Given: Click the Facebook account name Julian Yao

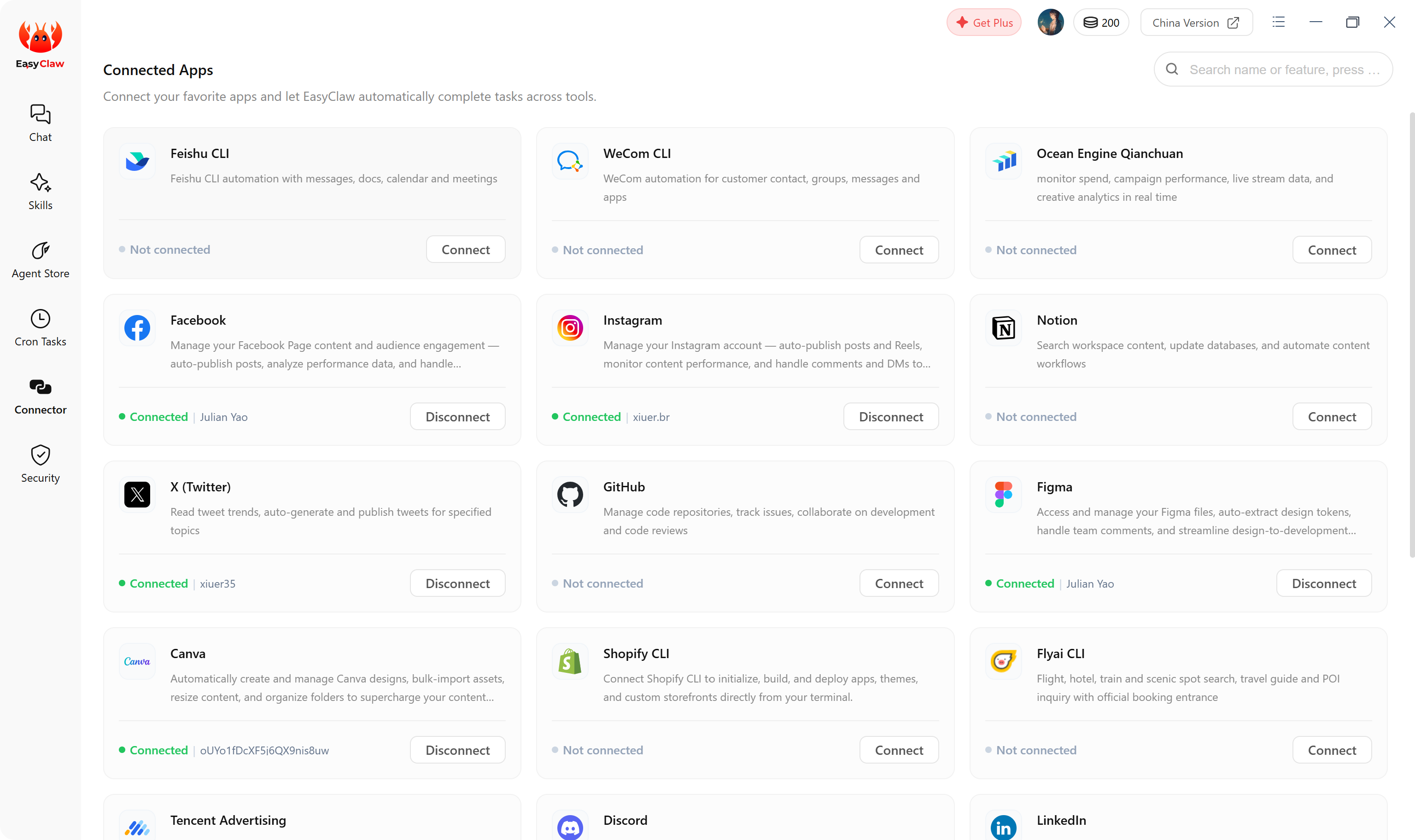Looking at the screenshot, I should pyautogui.click(x=223, y=417).
